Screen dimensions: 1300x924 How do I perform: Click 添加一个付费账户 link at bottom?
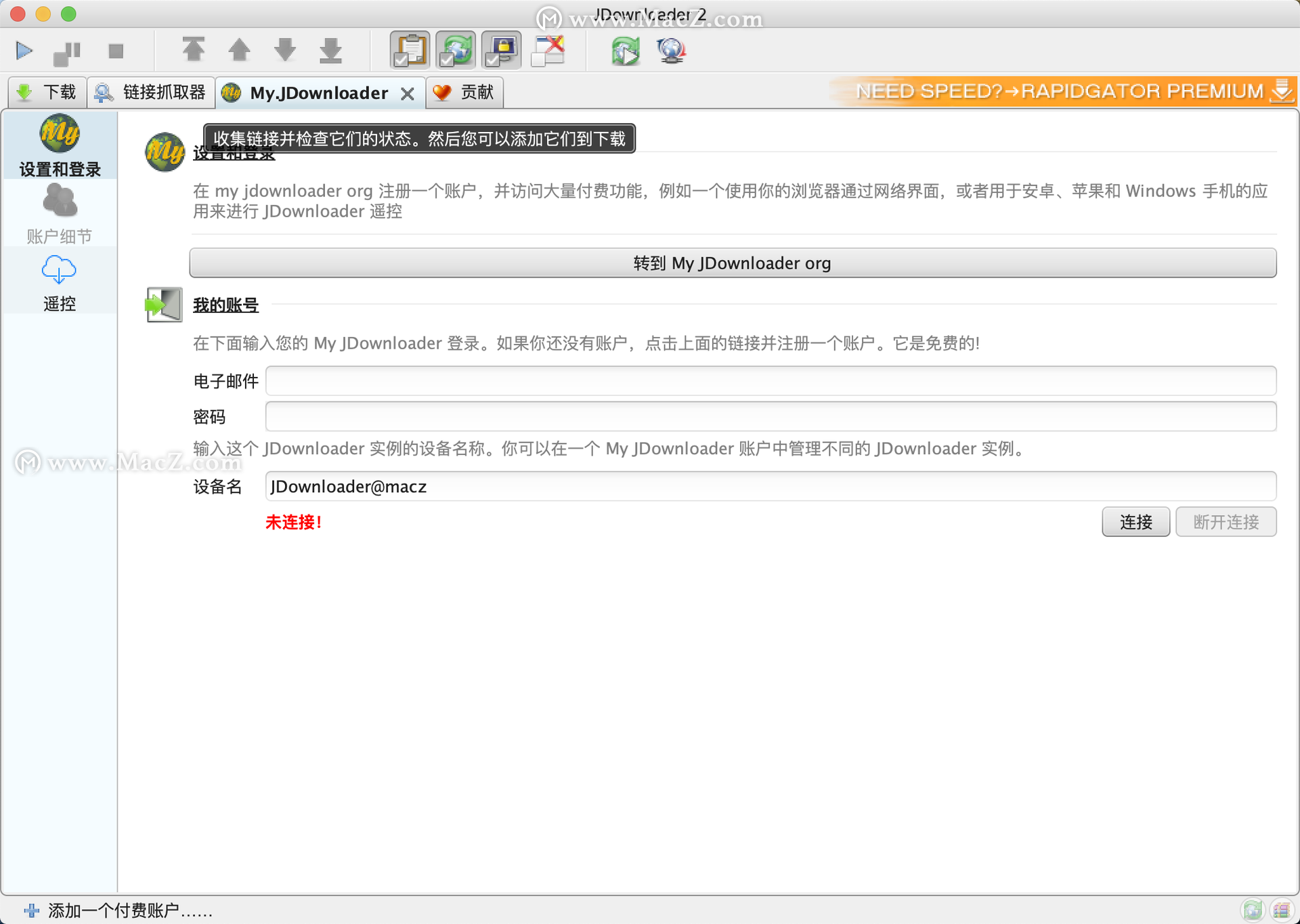coord(118,910)
